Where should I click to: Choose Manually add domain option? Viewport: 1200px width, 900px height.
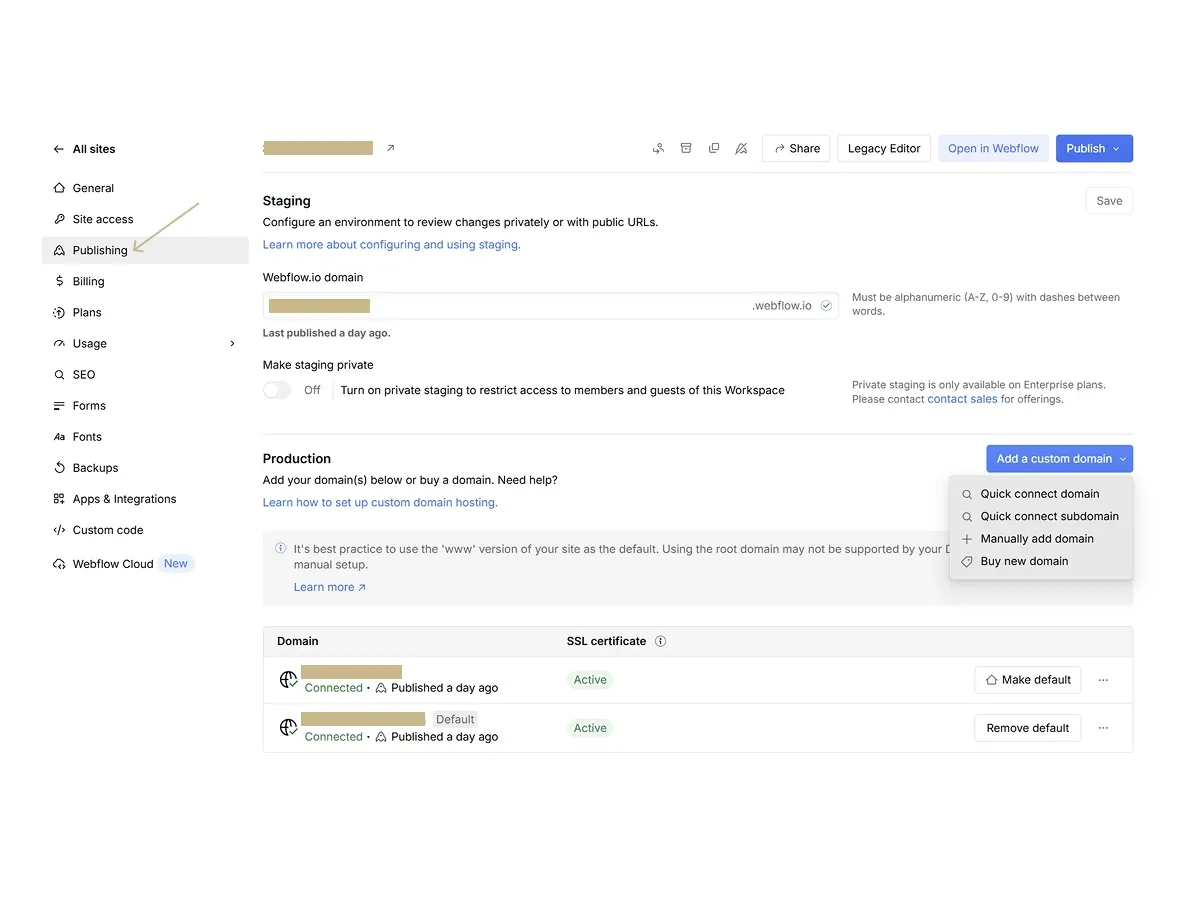[x=1041, y=539]
